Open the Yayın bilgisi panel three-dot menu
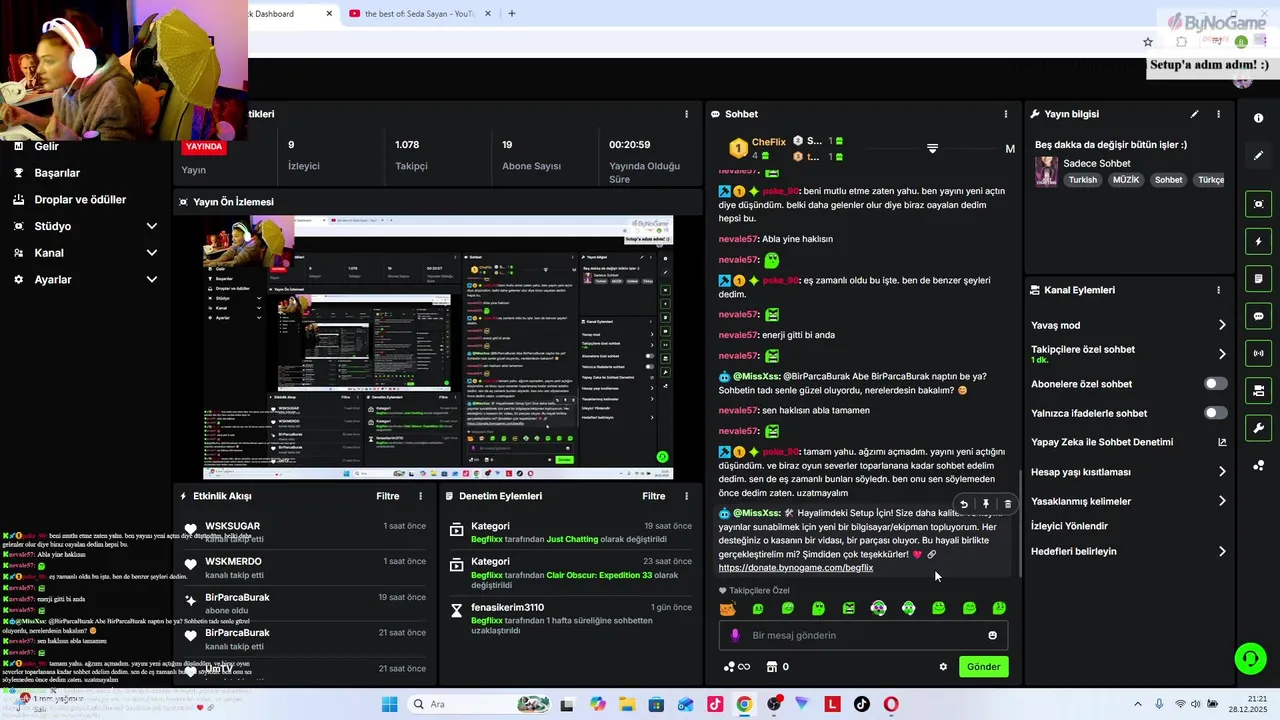The image size is (1280, 720). pyautogui.click(x=1218, y=114)
